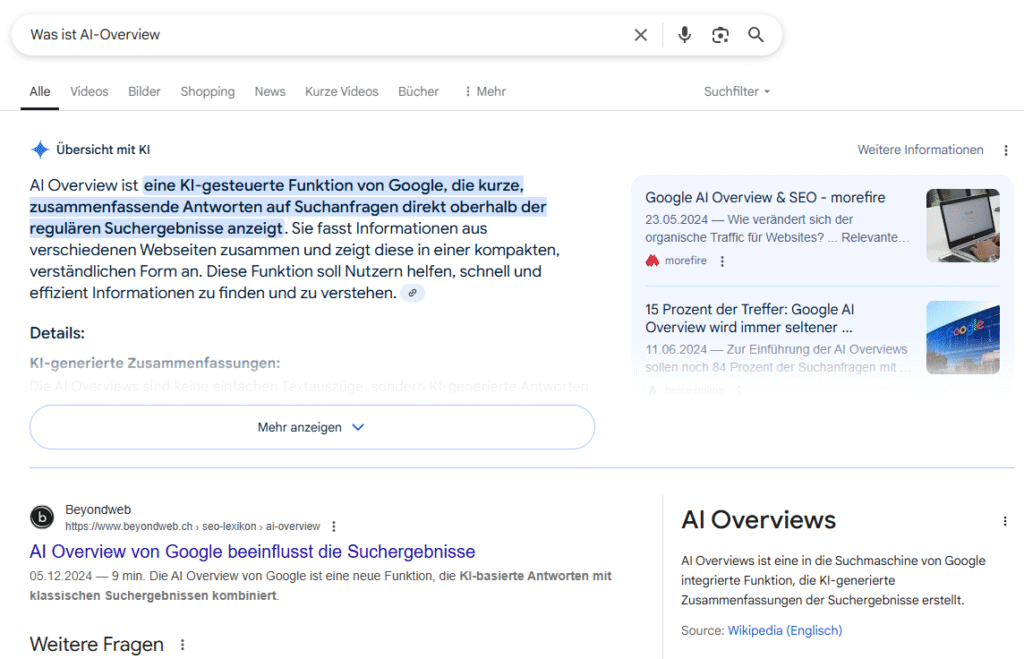Click the source link chip after 'zu verstehen.'
The image size is (1024, 659).
click(412, 293)
